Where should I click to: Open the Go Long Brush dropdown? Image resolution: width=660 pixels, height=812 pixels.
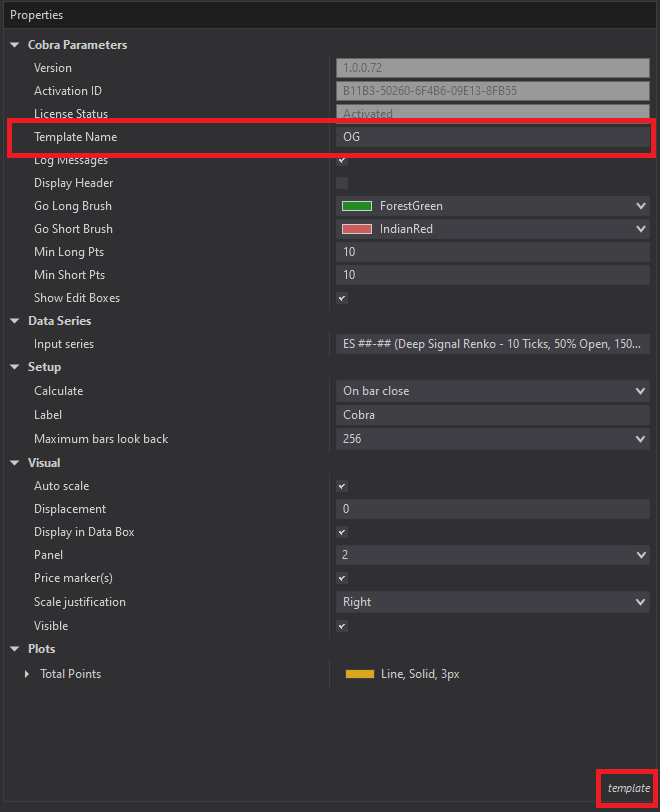click(x=641, y=206)
